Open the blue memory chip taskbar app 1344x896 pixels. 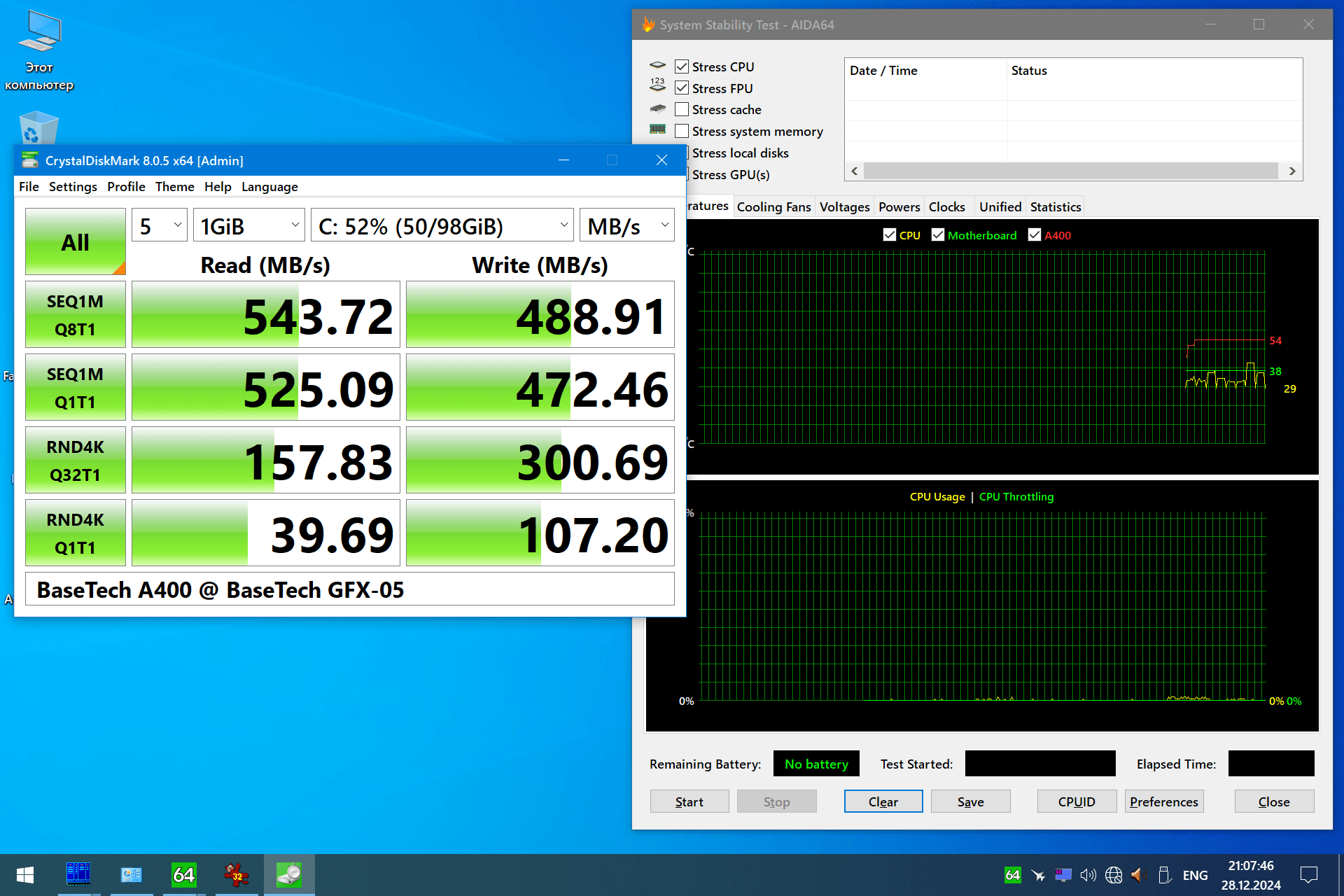pos(78,874)
